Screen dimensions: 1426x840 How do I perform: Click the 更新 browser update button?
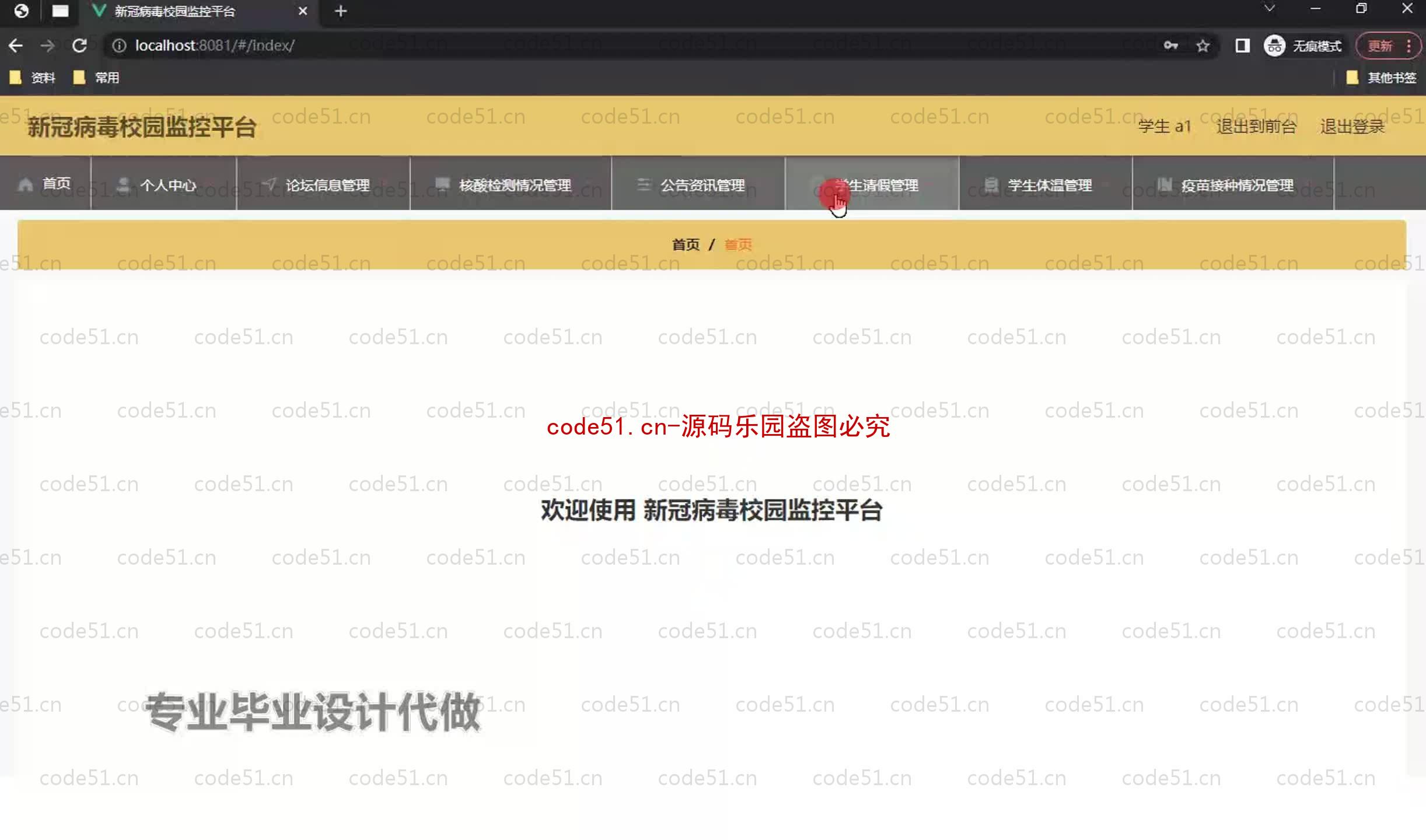pos(1380,45)
